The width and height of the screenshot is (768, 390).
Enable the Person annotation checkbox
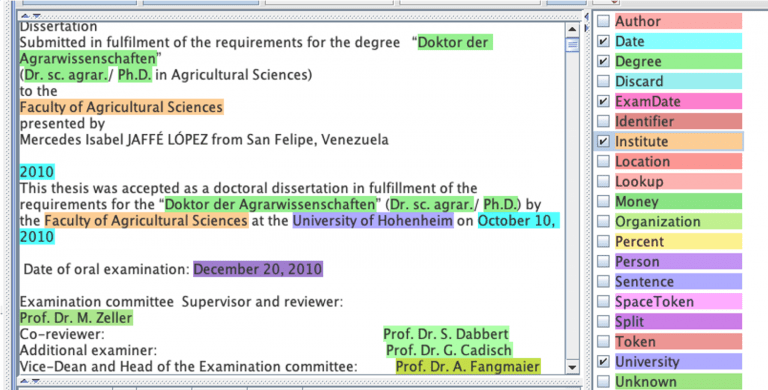[x=603, y=261]
